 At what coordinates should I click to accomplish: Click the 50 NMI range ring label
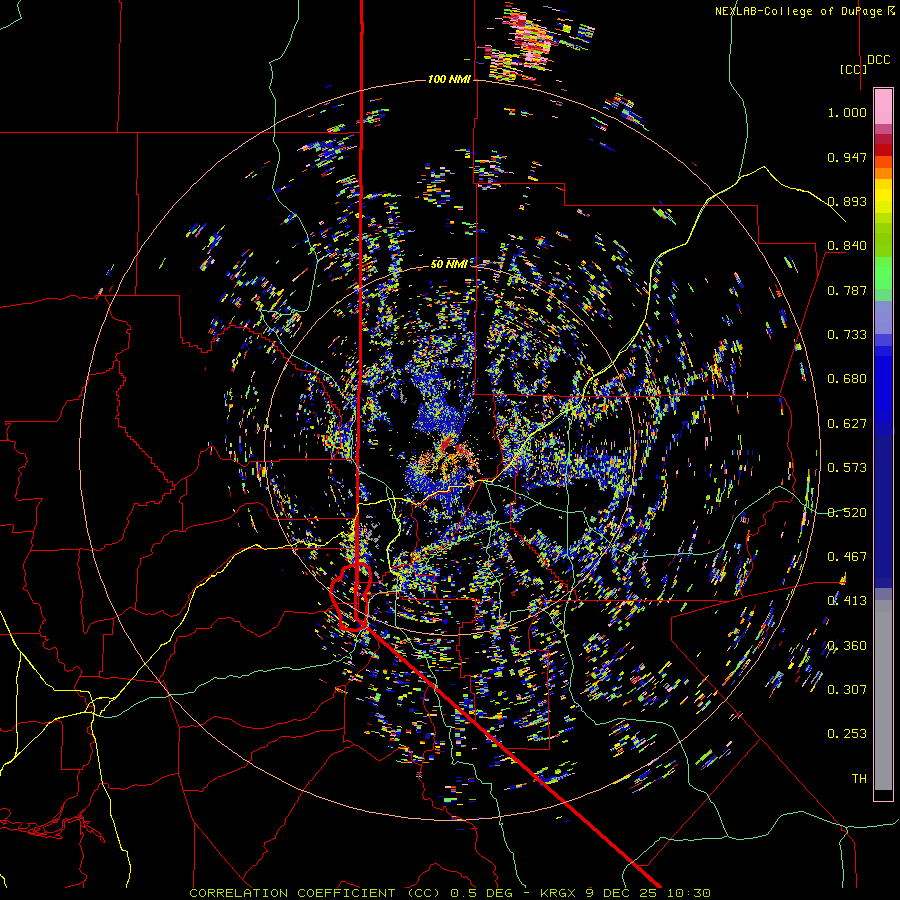(x=449, y=264)
